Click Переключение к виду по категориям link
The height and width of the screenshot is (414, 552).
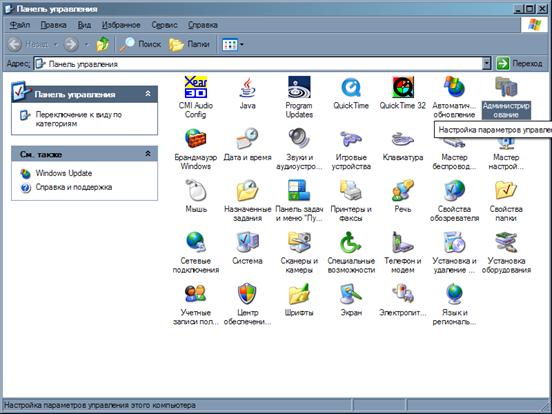click(x=78, y=119)
